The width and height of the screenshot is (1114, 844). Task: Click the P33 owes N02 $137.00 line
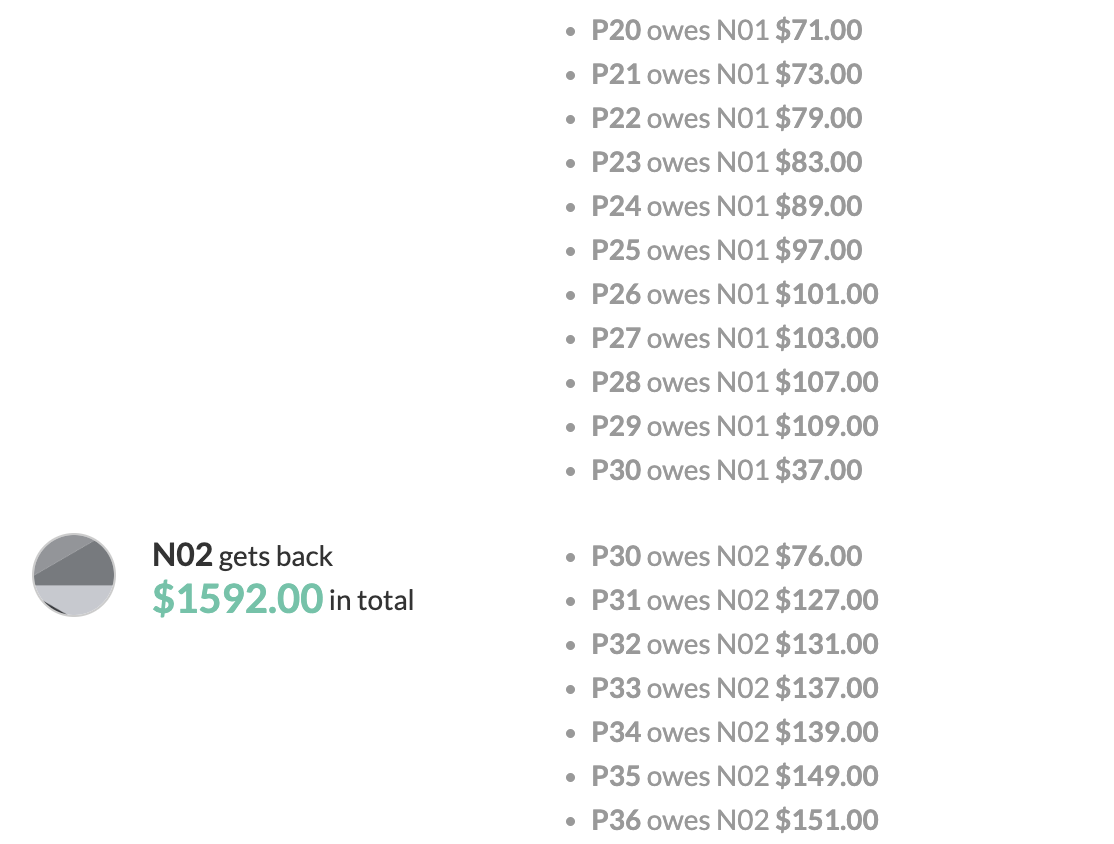[734, 688]
